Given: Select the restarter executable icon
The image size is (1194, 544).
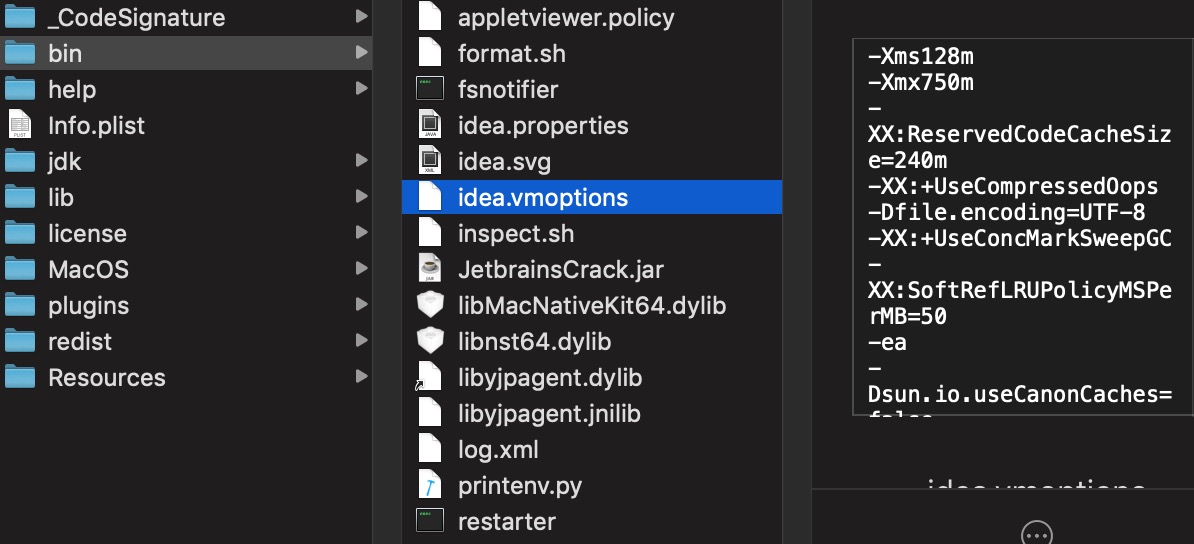Looking at the screenshot, I should click(x=429, y=521).
